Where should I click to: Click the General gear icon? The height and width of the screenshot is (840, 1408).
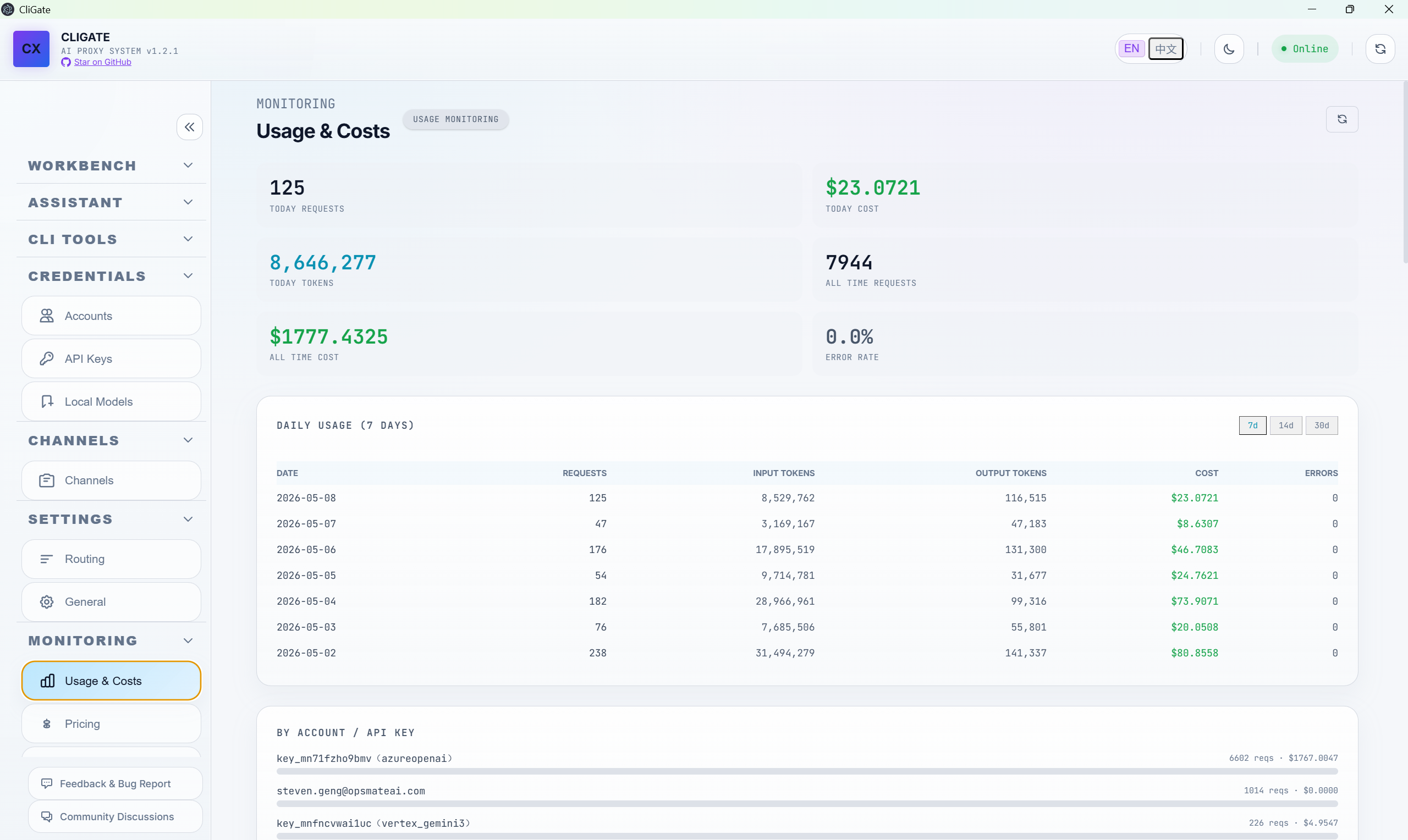tap(47, 603)
